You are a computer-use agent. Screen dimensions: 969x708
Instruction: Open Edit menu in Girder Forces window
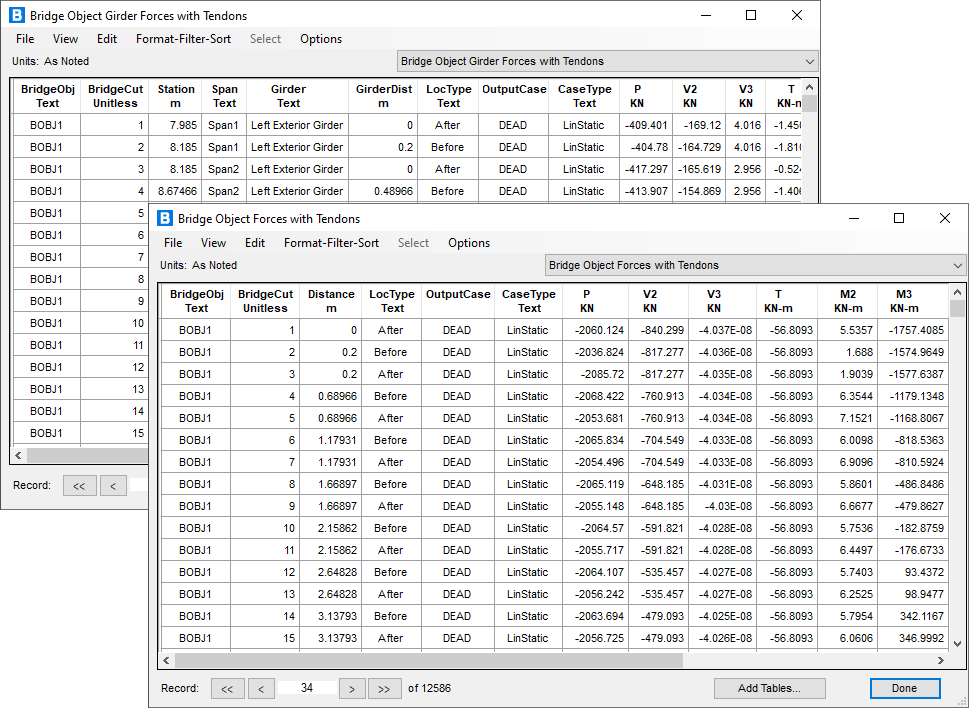click(x=107, y=39)
